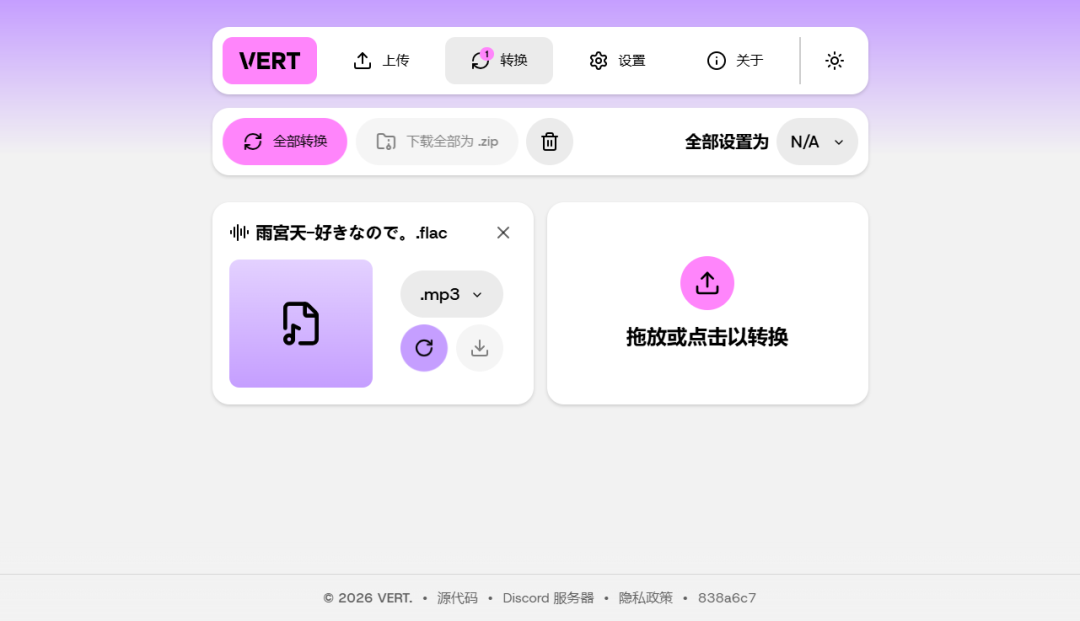Open the 设置 settings gear icon
Image resolution: width=1080 pixels, height=621 pixels.
coord(598,60)
